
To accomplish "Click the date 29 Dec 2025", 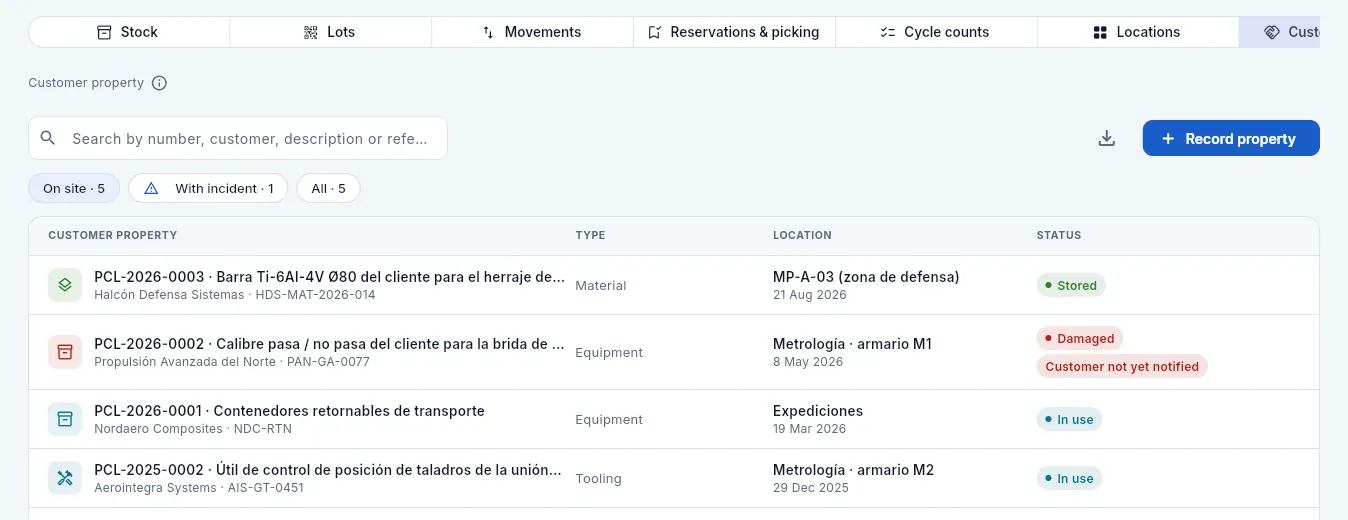I will (811, 488).
